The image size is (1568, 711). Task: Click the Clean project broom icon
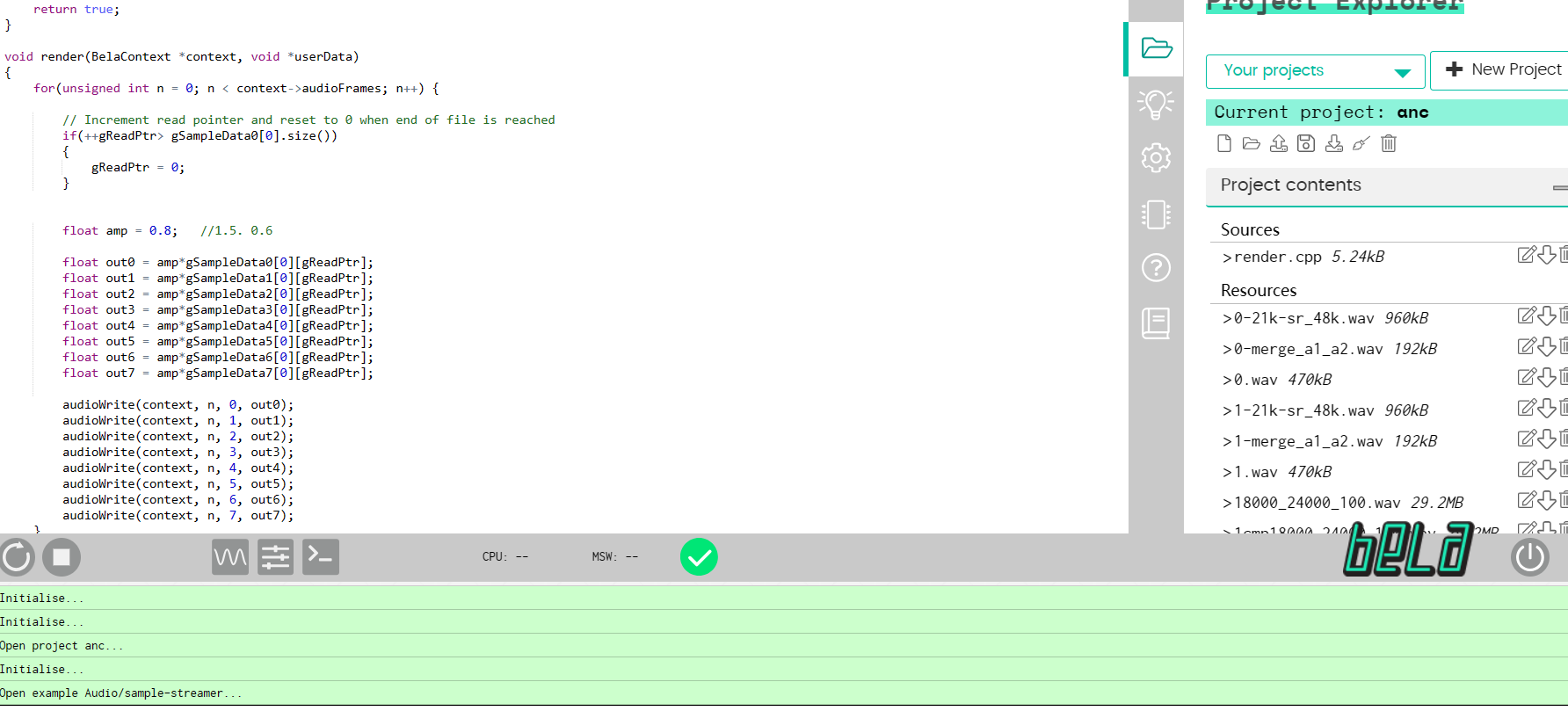click(1361, 143)
